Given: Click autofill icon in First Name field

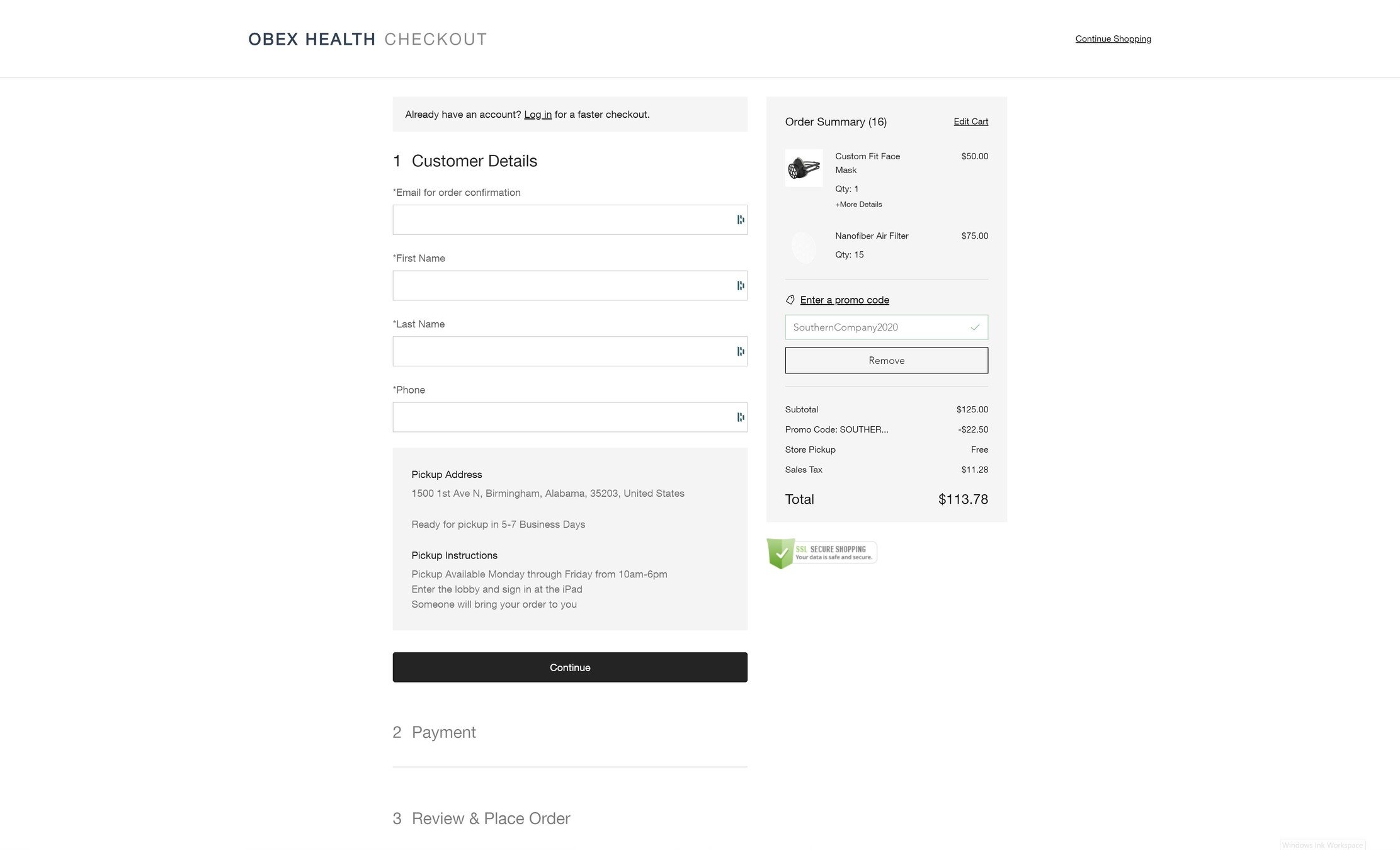Looking at the screenshot, I should click(x=740, y=286).
